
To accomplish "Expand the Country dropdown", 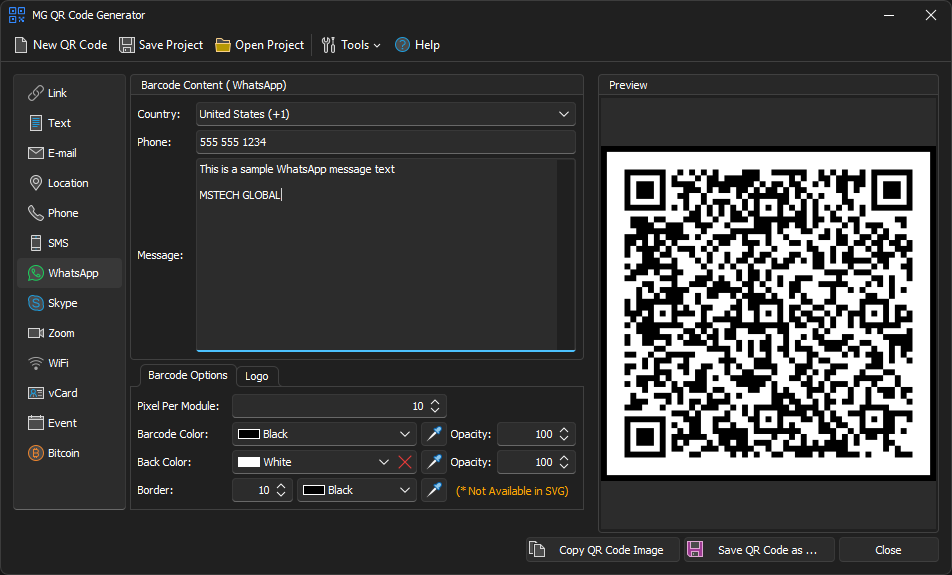I will [386, 114].
